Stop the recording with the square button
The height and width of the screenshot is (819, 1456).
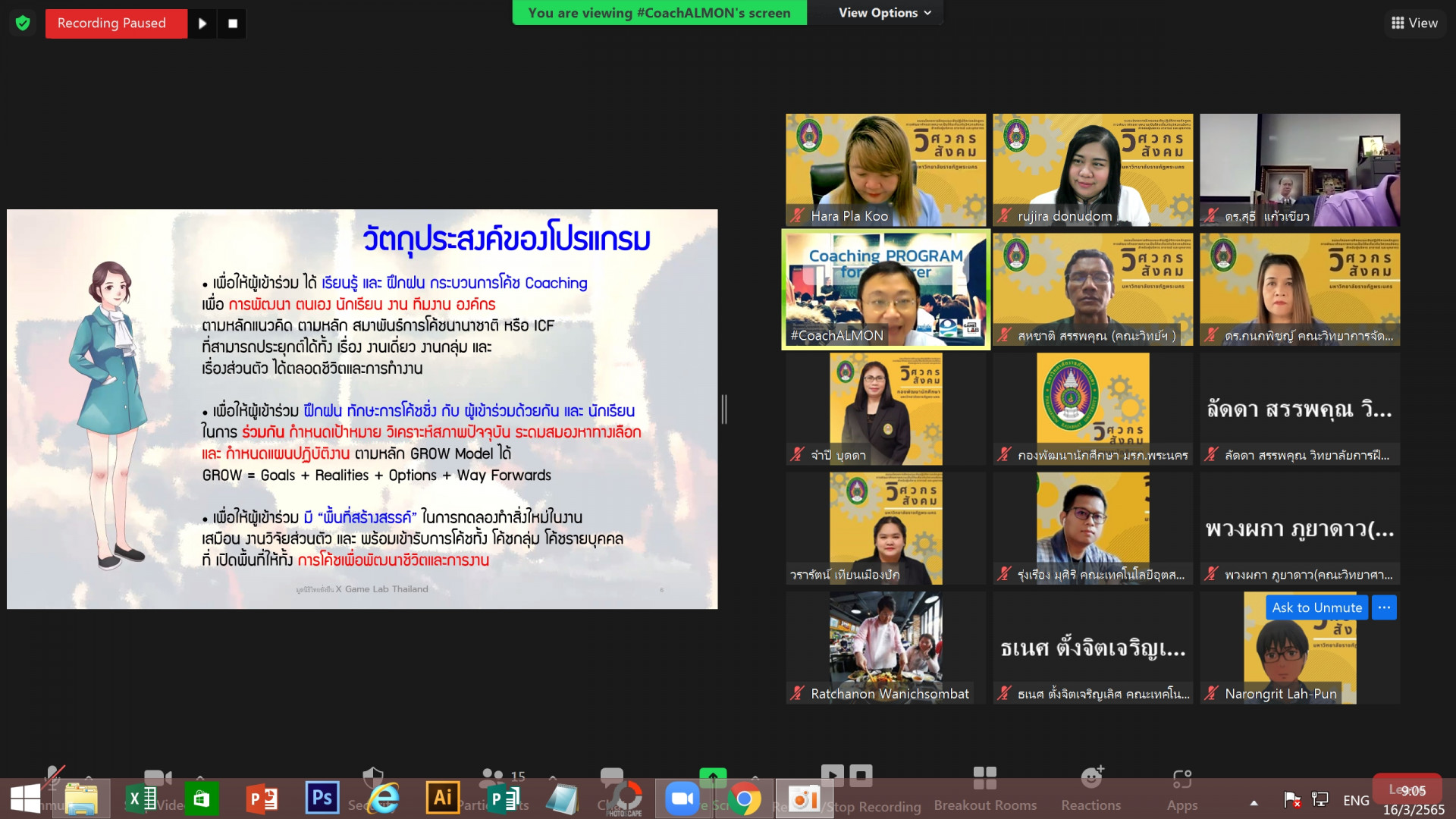[x=233, y=24]
